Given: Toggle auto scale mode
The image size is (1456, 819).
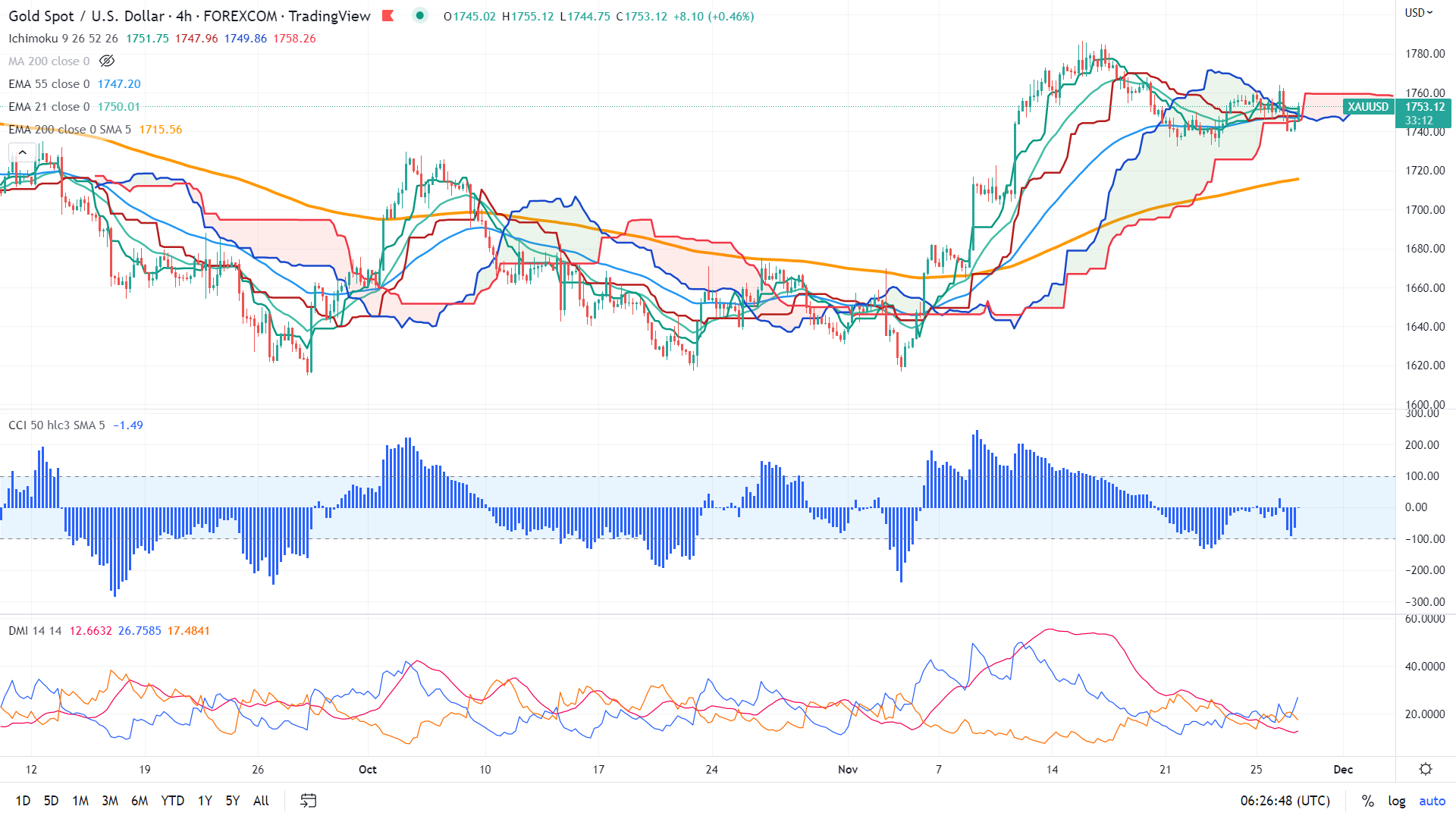Looking at the screenshot, I should (1432, 801).
